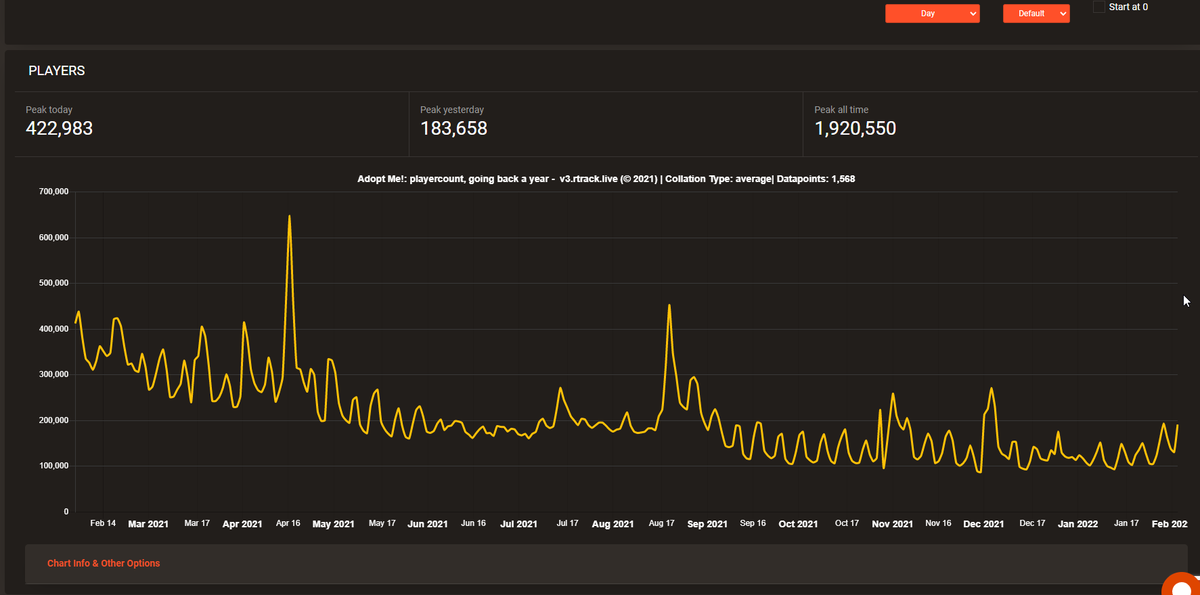Screen dimensions: 1200x595
Task: Open the orange chat bubble icon
Action: pos(1183,589)
